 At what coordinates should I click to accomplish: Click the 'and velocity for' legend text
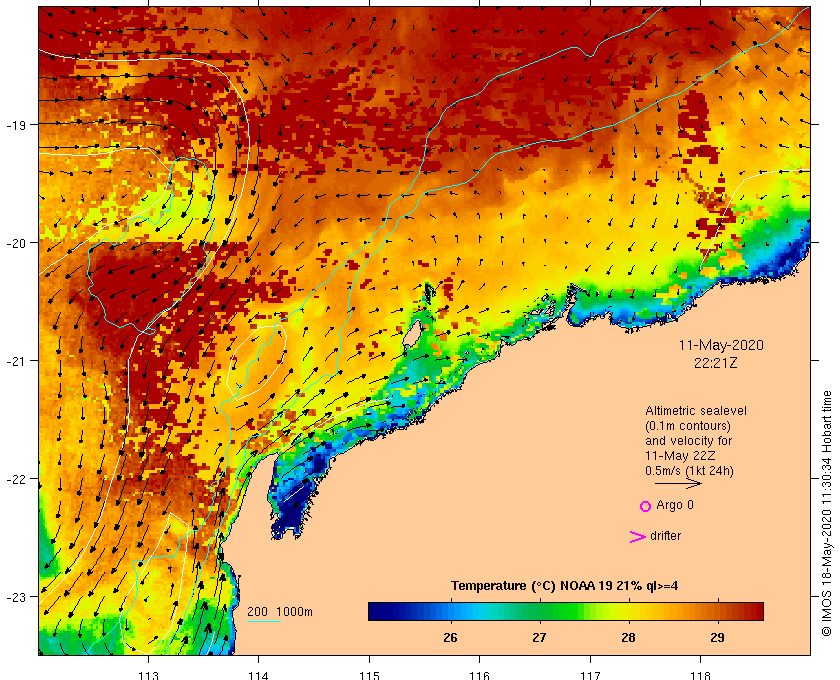(x=688, y=441)
